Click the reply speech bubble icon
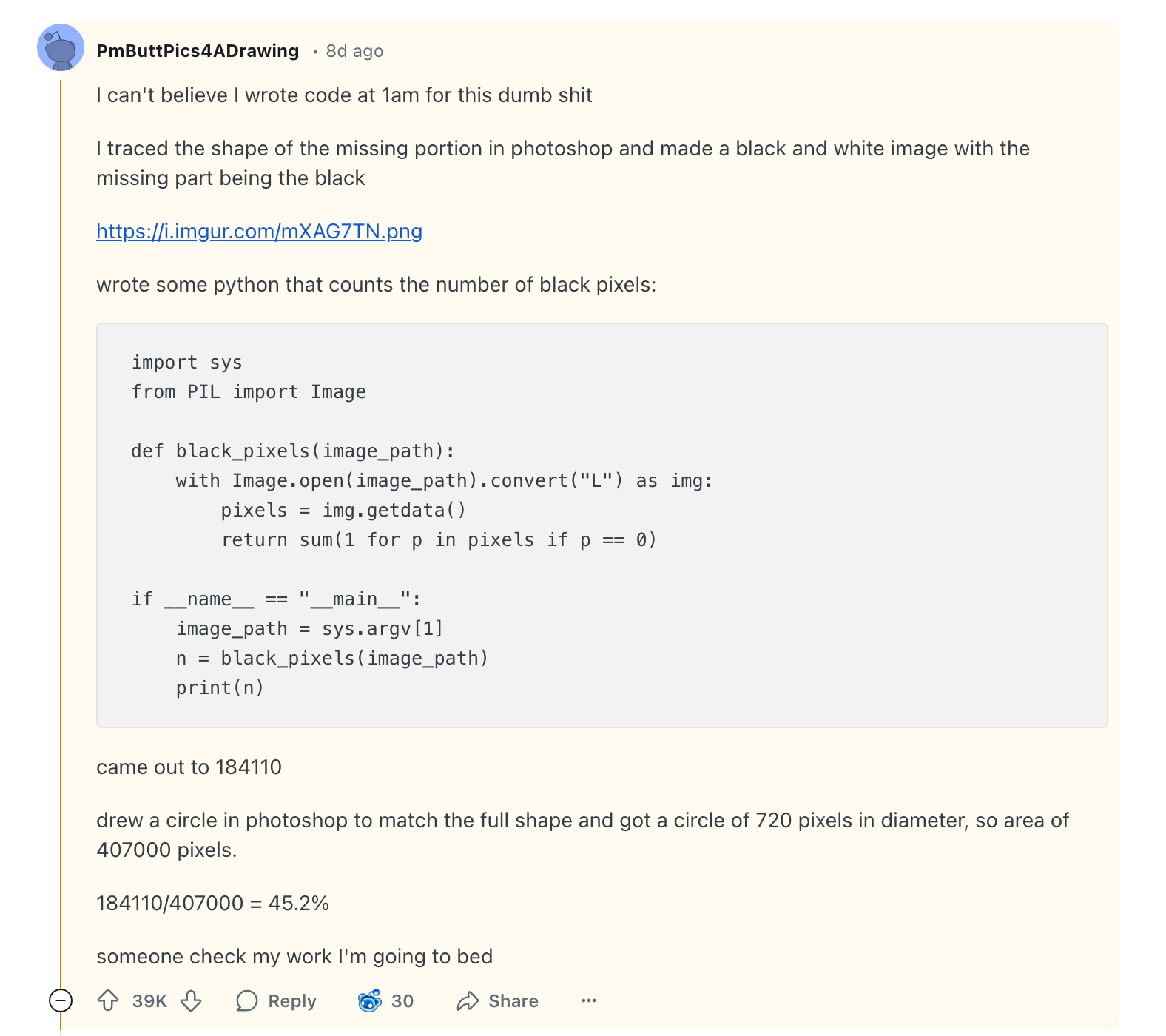The height and width of the screenshot is (1036, 1166). [x=247, y=1000]
